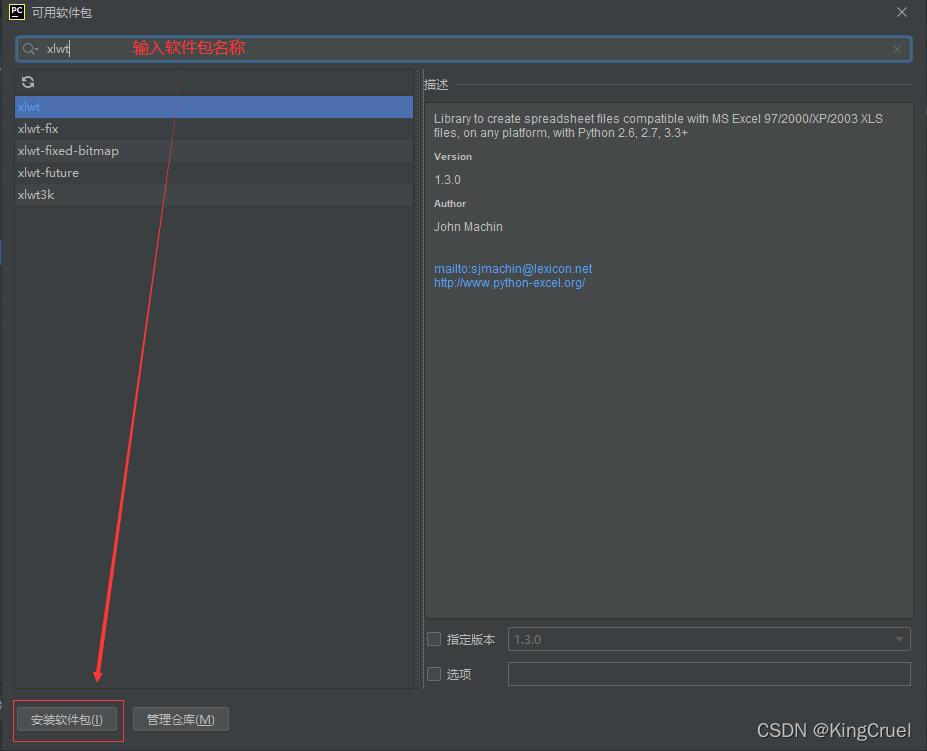Viewport: 927px width, 751px height.
Task: Click the search magnifier icon
Action: click(30, 49)
